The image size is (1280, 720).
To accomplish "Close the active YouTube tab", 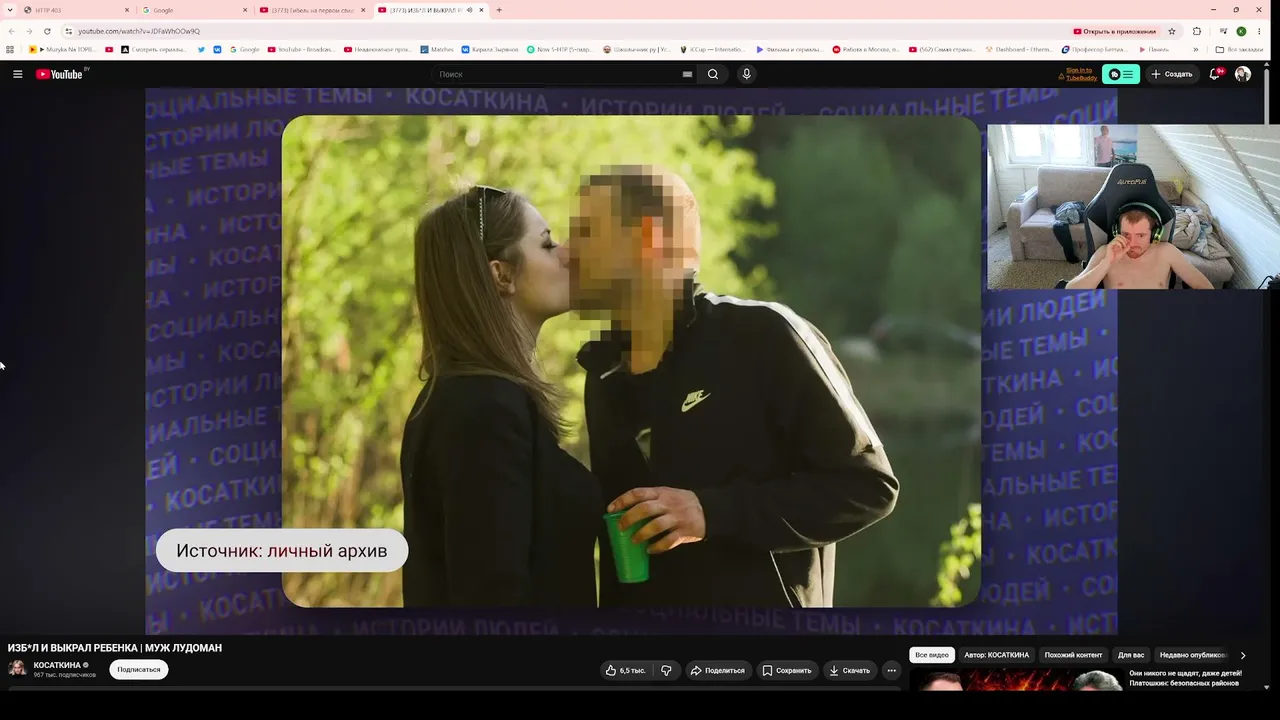I will (x=481, y=10).
